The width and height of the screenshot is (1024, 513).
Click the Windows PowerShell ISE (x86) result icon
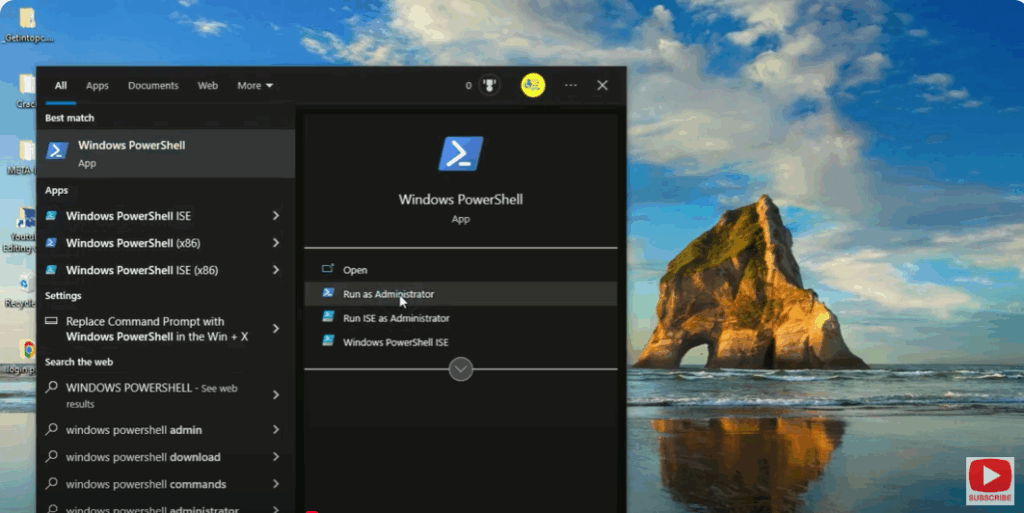tap(51, 270)
